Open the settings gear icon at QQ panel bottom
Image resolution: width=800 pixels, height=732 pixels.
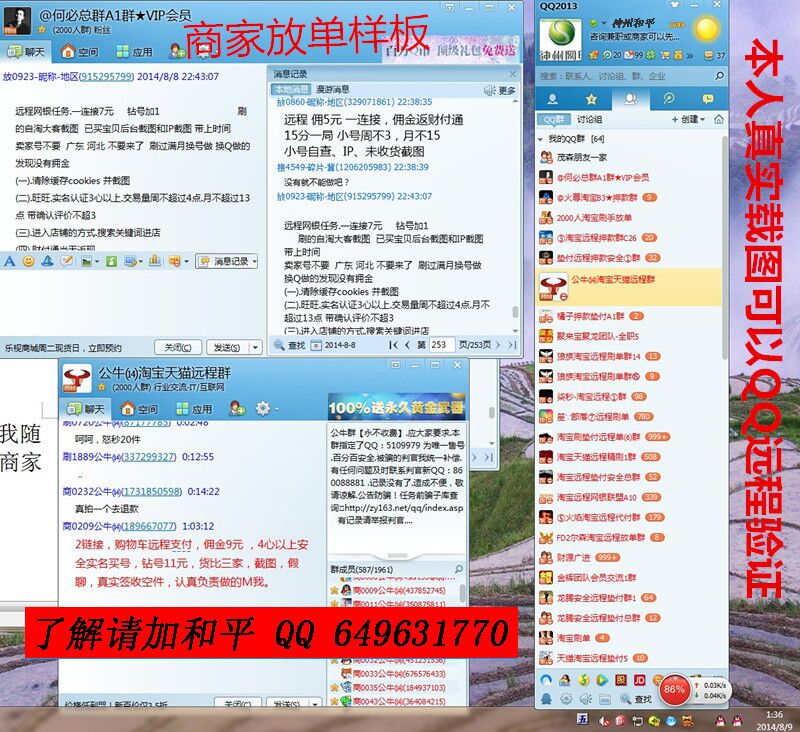564,699
